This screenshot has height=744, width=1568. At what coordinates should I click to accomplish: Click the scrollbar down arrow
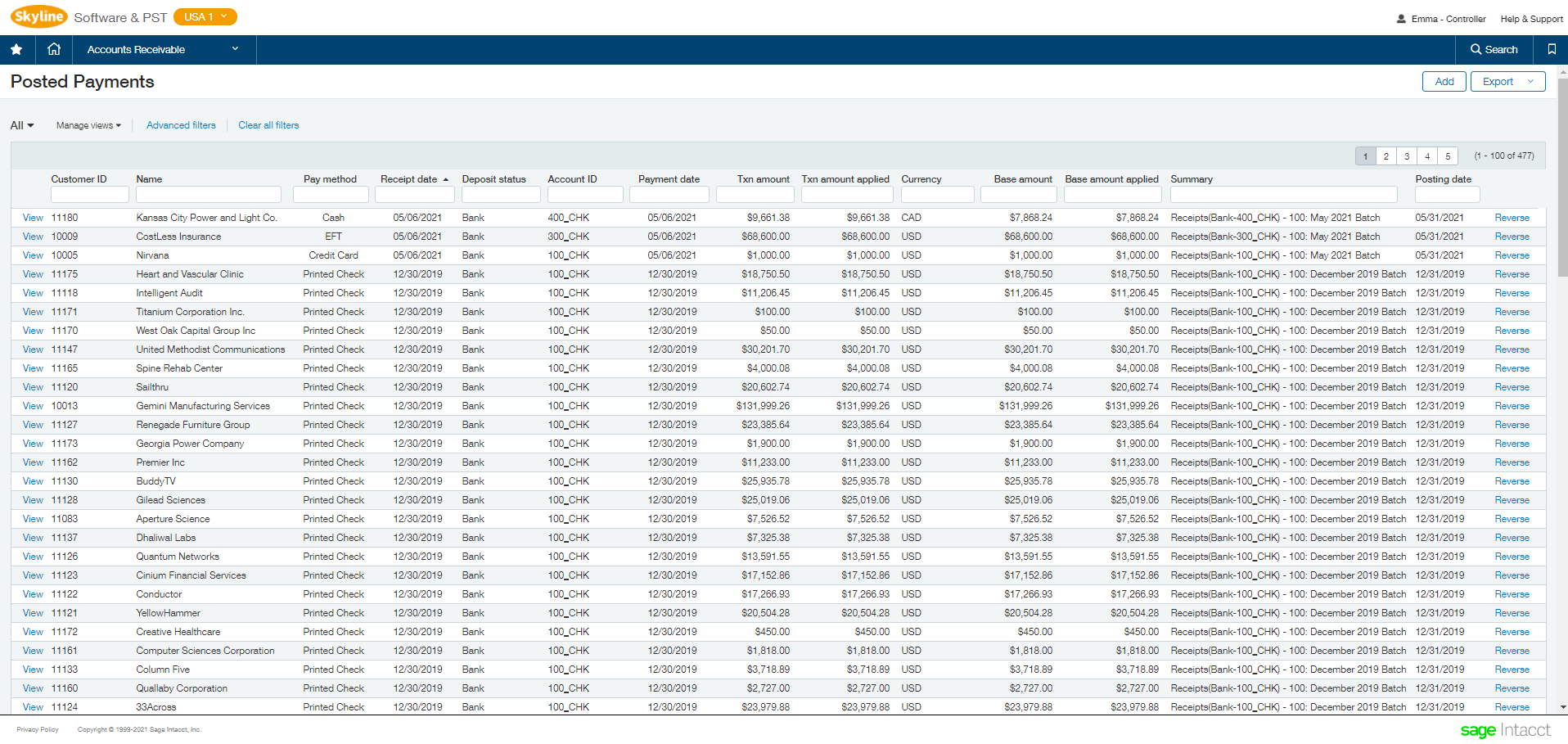click(1562, 707)
